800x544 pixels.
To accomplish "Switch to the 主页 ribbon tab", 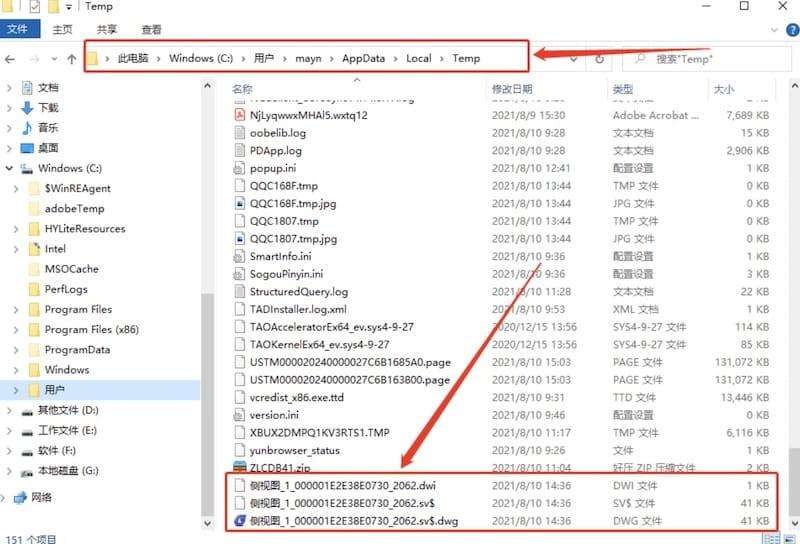I will coord(62,30).
